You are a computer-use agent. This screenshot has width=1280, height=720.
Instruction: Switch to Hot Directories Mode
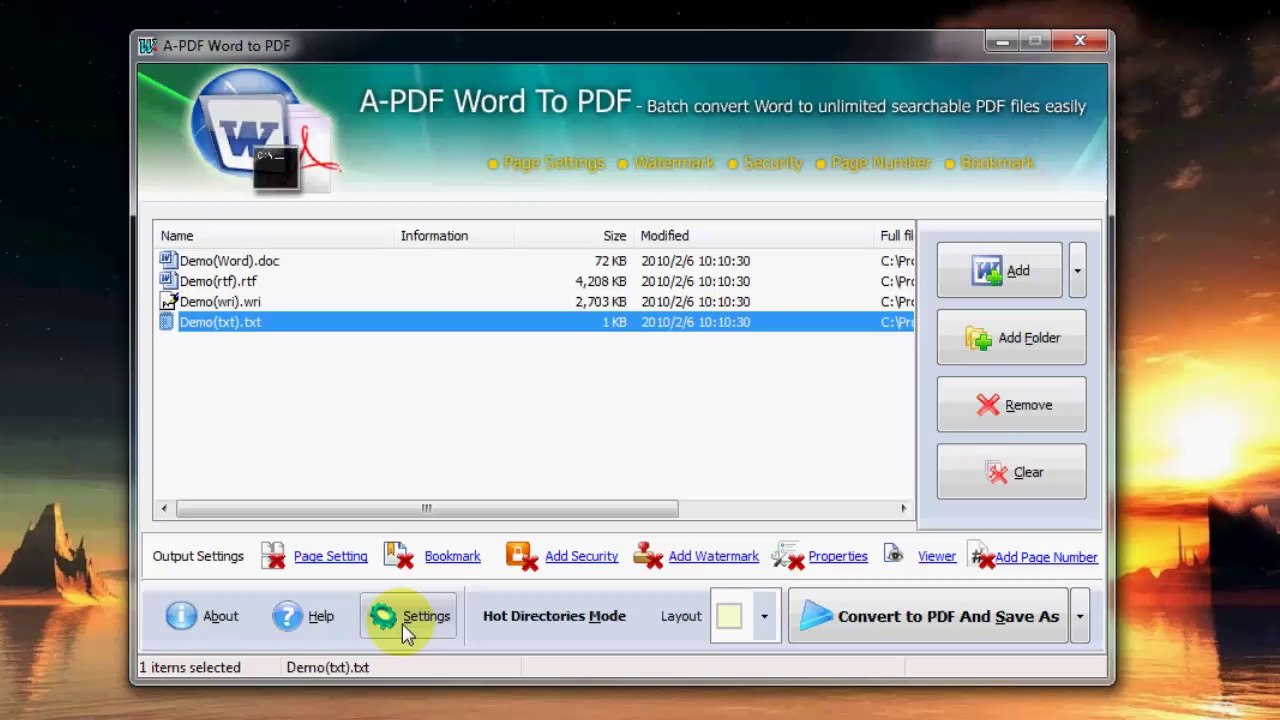(554, 616)
